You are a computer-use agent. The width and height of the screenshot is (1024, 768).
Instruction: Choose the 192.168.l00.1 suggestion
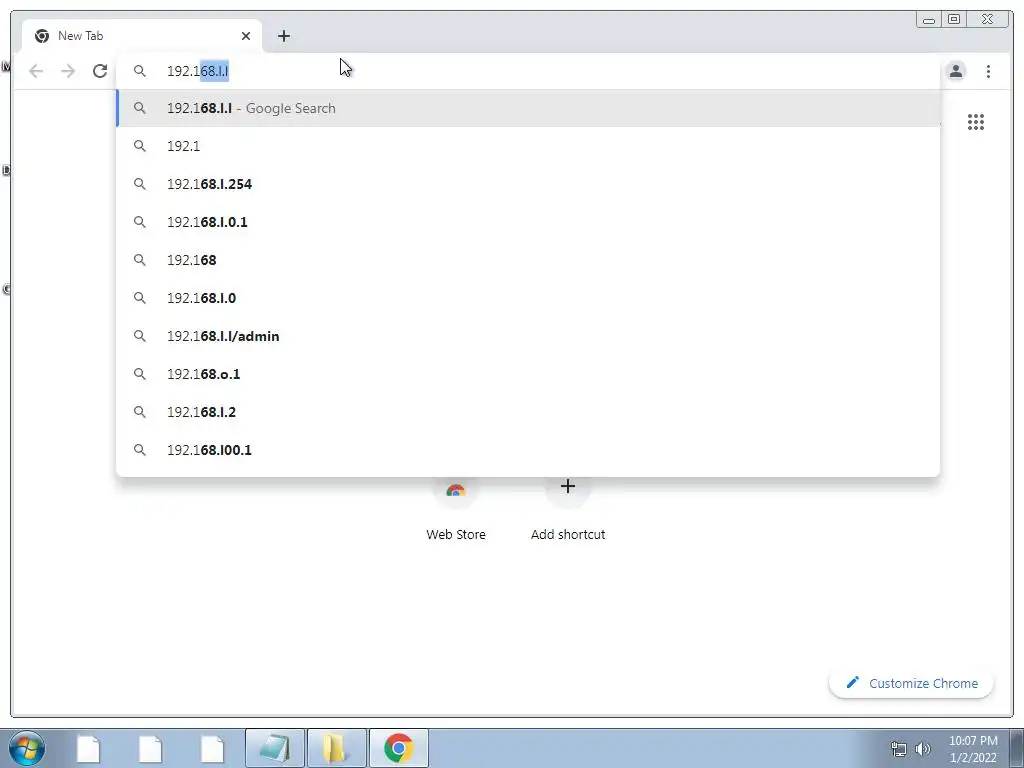click(528, 450)
